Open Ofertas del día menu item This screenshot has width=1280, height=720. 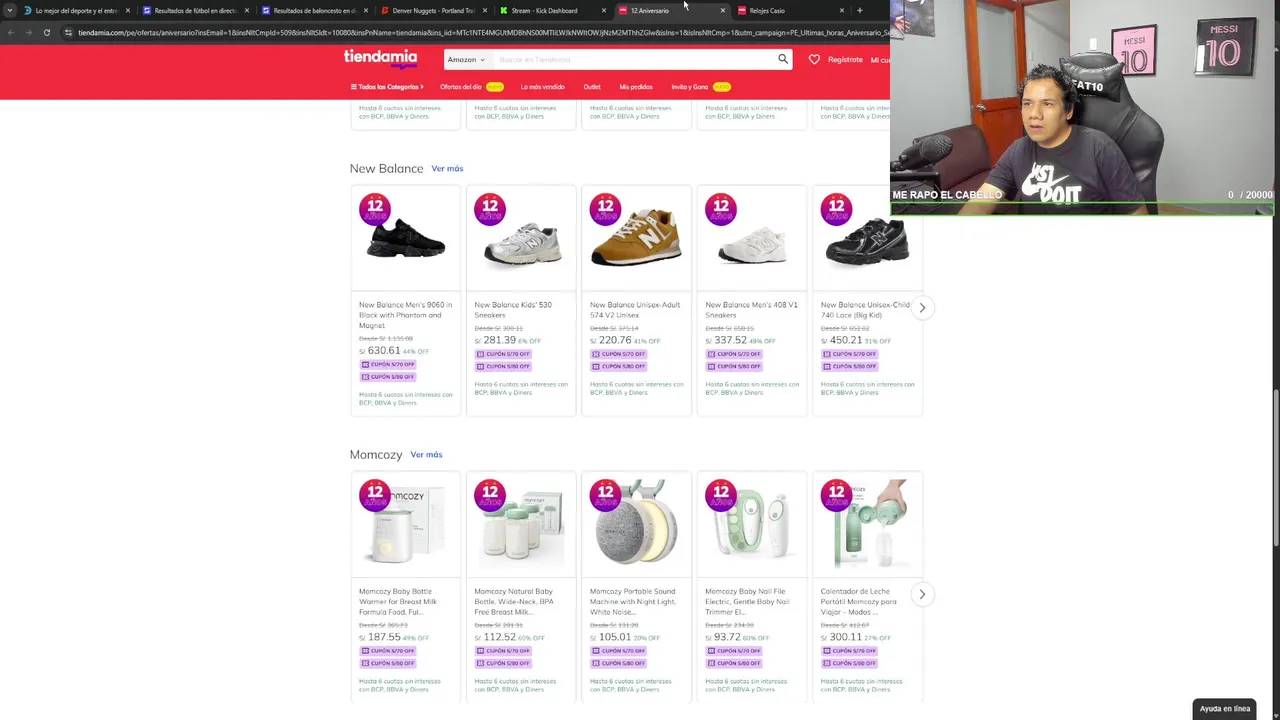461,87
